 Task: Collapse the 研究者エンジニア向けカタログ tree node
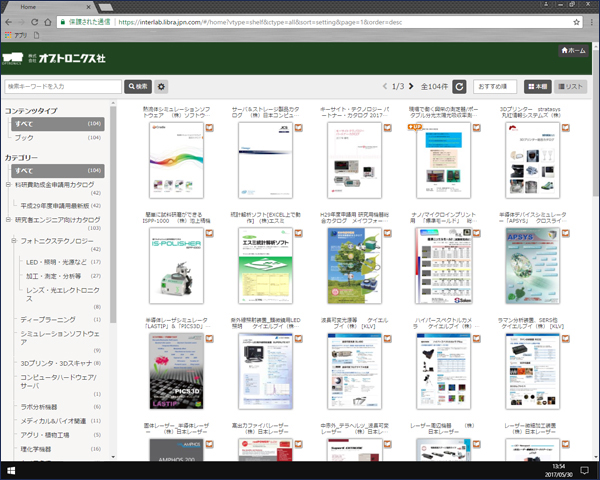point(8,220)
